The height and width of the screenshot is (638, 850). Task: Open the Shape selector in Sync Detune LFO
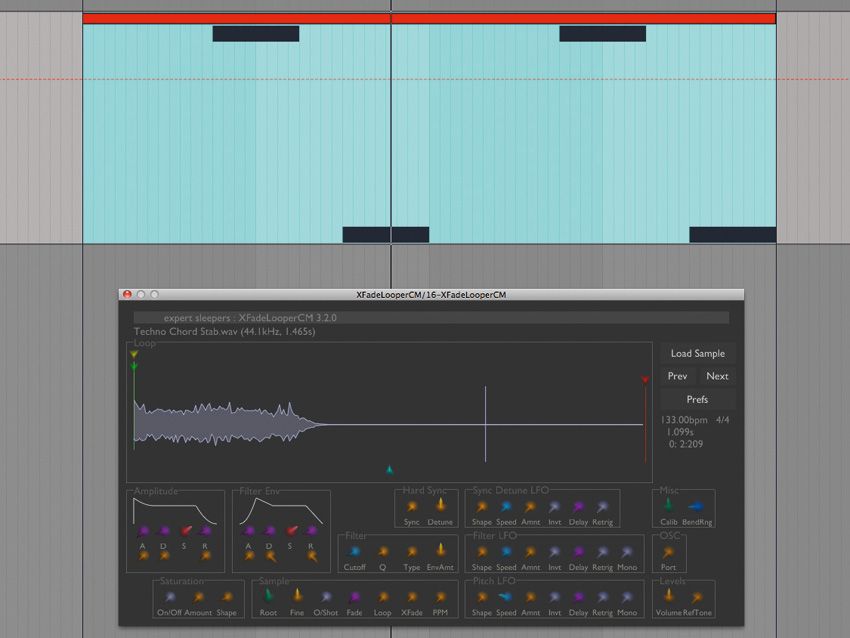coord(483,507)
